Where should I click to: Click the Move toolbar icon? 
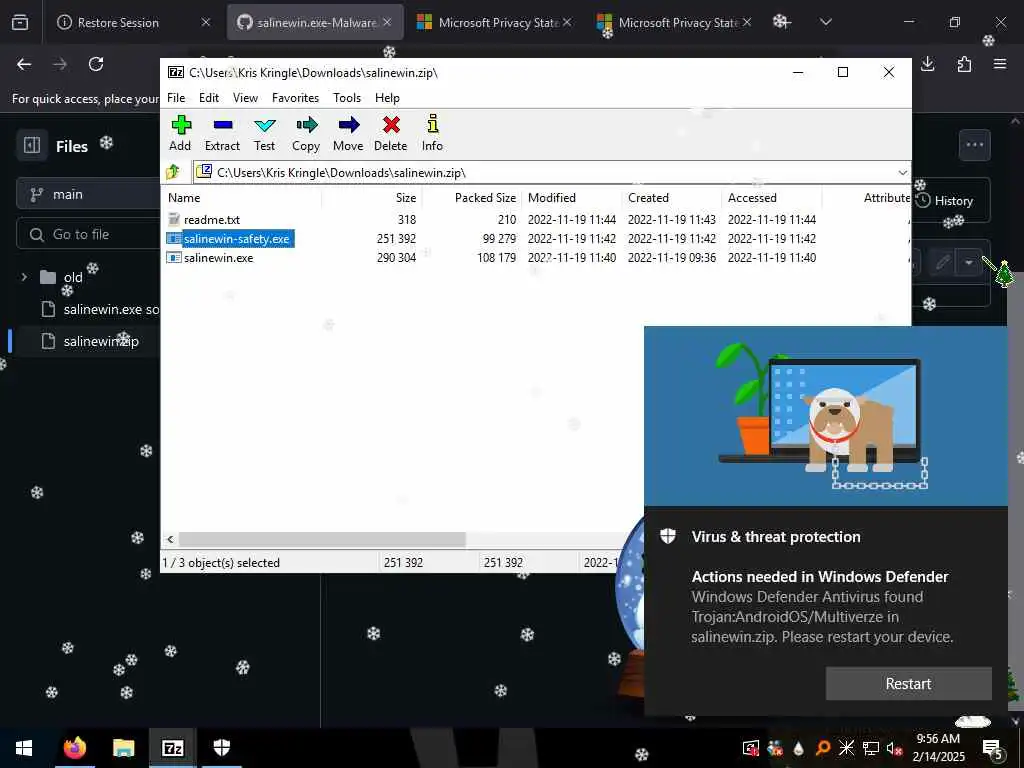tap(348, 133)
